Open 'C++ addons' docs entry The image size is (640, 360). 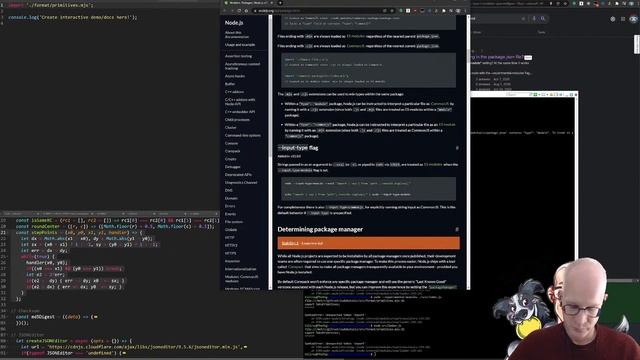(x=234, y=92)
